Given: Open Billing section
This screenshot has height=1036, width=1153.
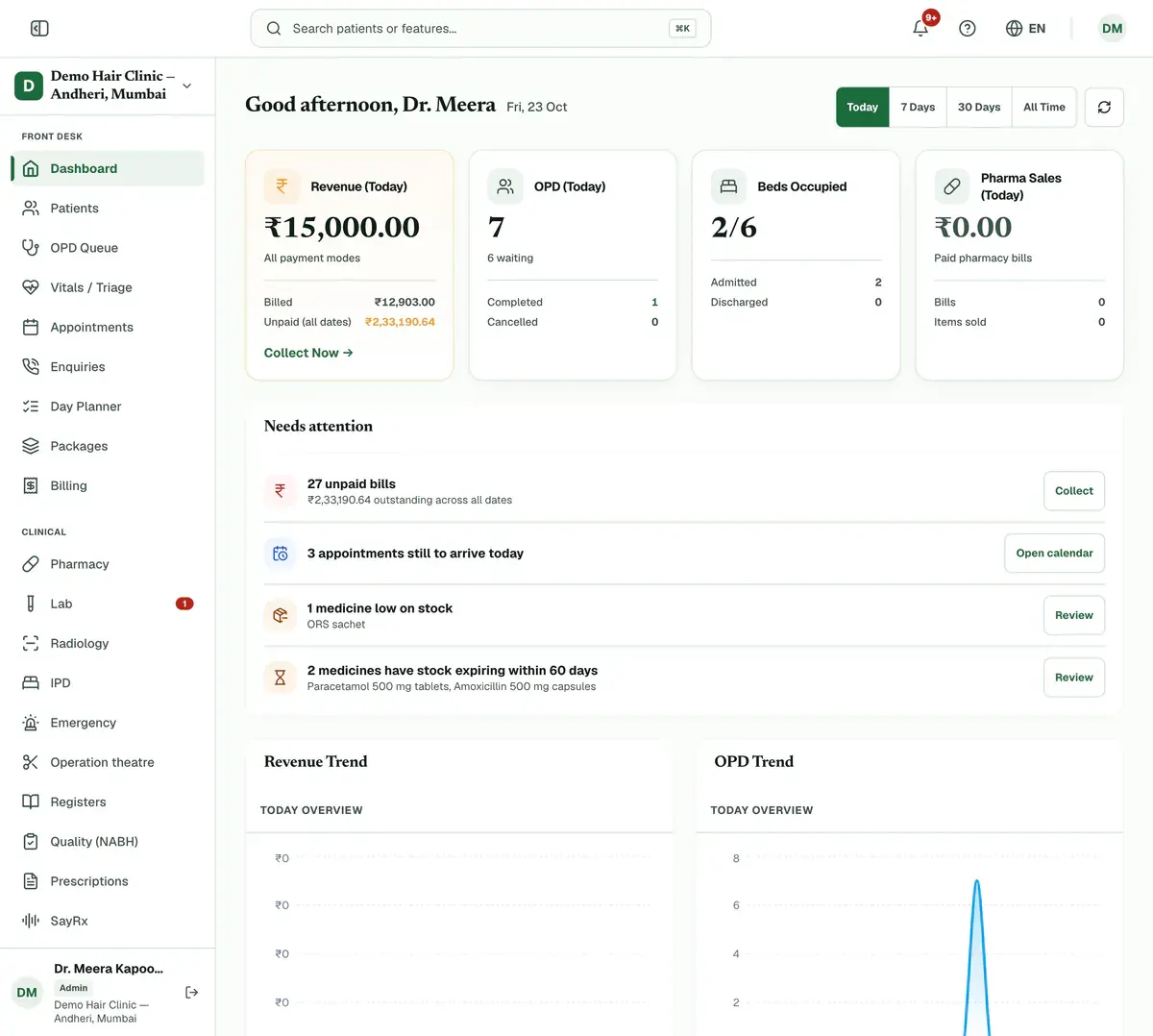Looking at the screenshot, I should pos(108,485).
